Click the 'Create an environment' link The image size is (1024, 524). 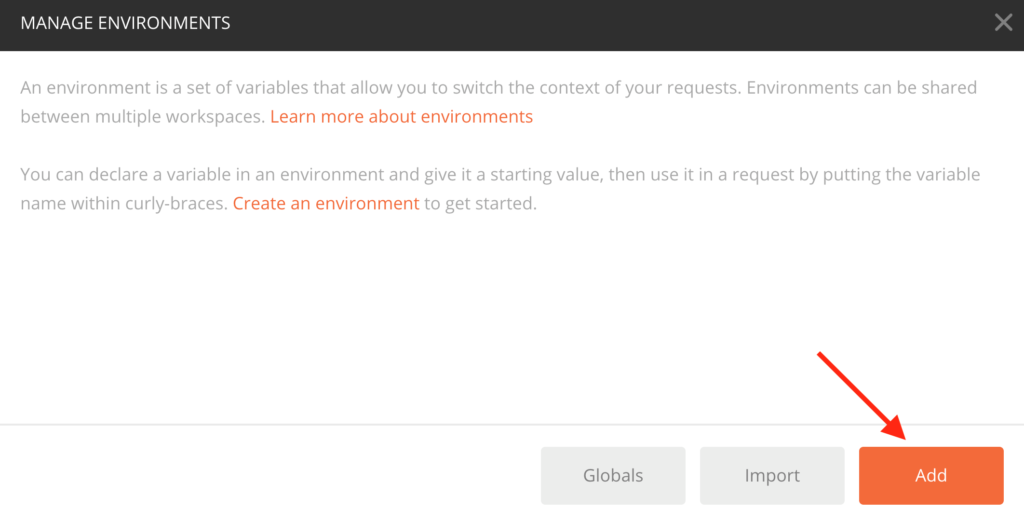point(326,203)
